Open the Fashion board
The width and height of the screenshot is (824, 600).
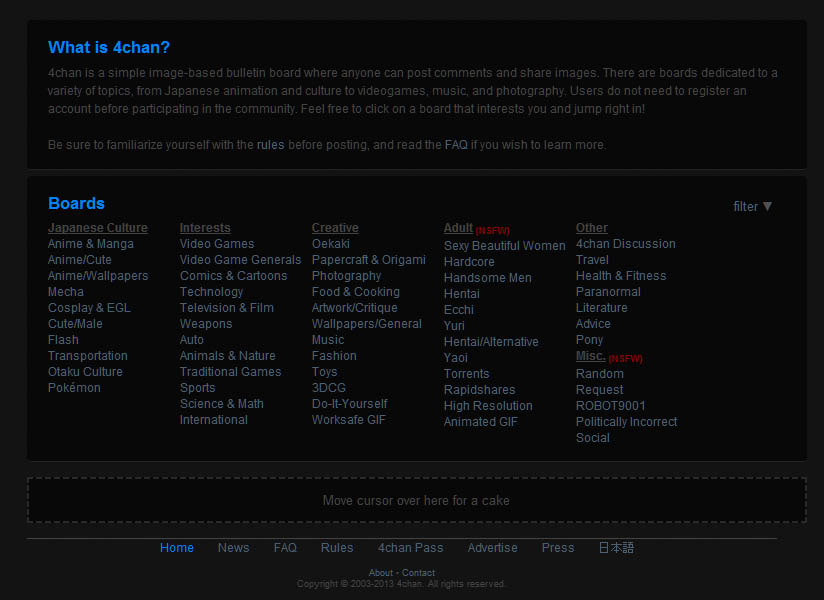coord(334,356)
